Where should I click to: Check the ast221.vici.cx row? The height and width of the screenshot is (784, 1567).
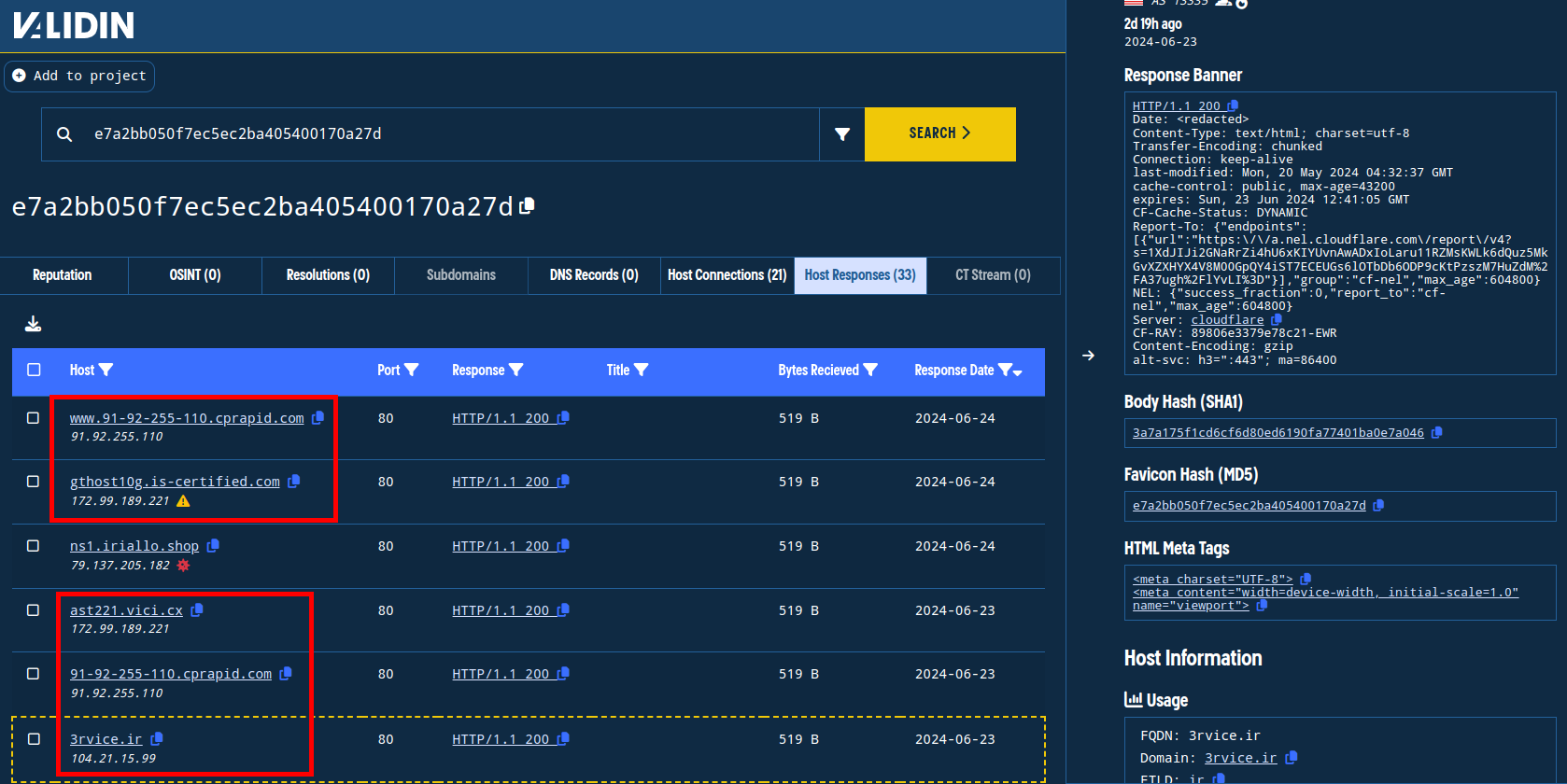tap(34, 610)
